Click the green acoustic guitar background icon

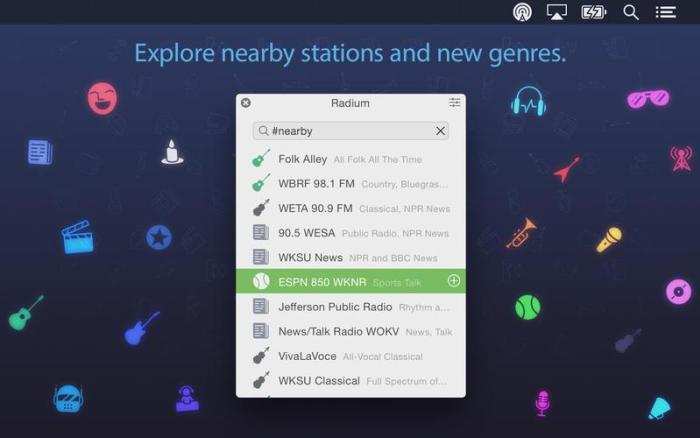click(26, 313)
